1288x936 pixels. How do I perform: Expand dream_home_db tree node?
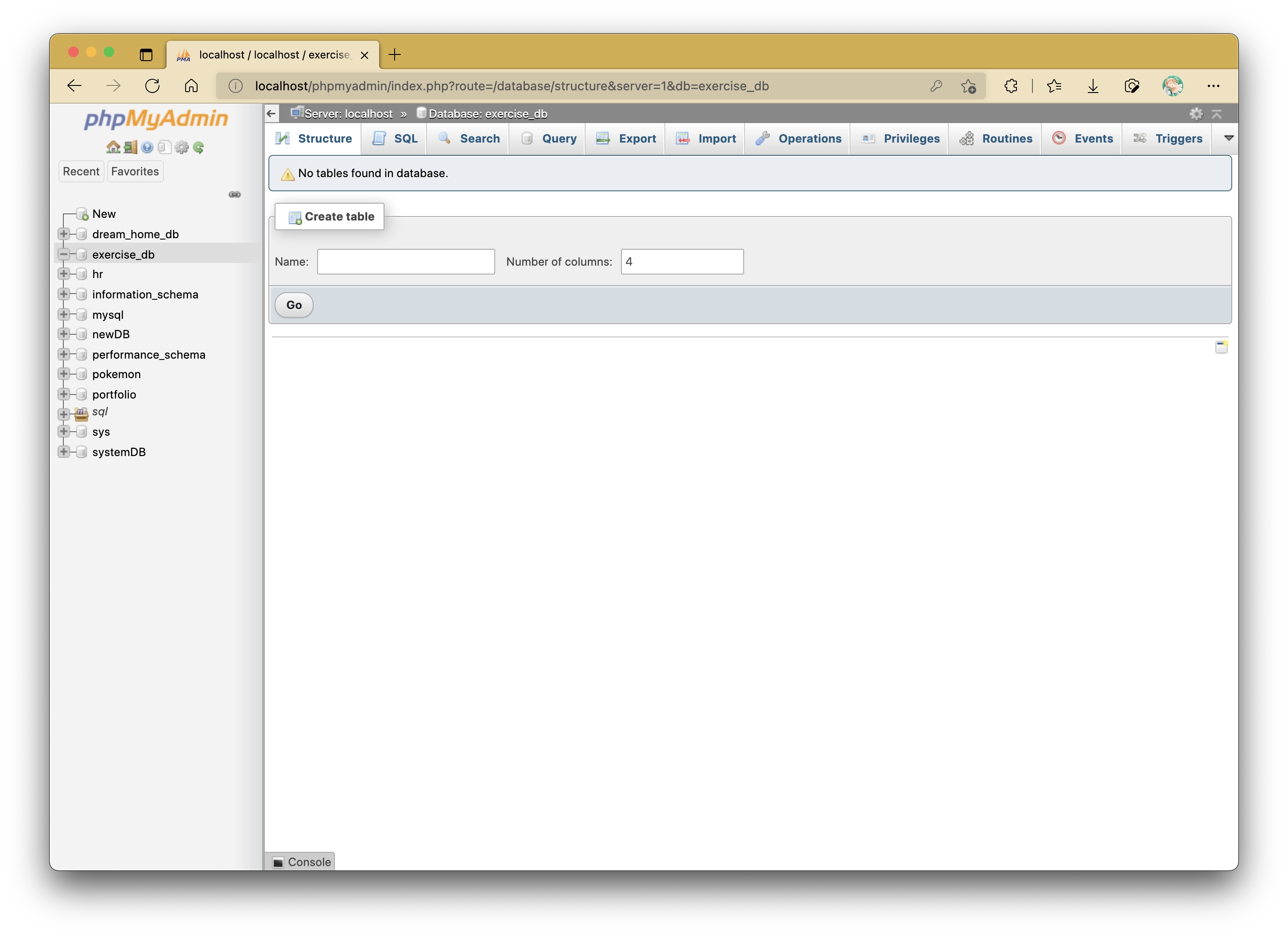[64, 234]
